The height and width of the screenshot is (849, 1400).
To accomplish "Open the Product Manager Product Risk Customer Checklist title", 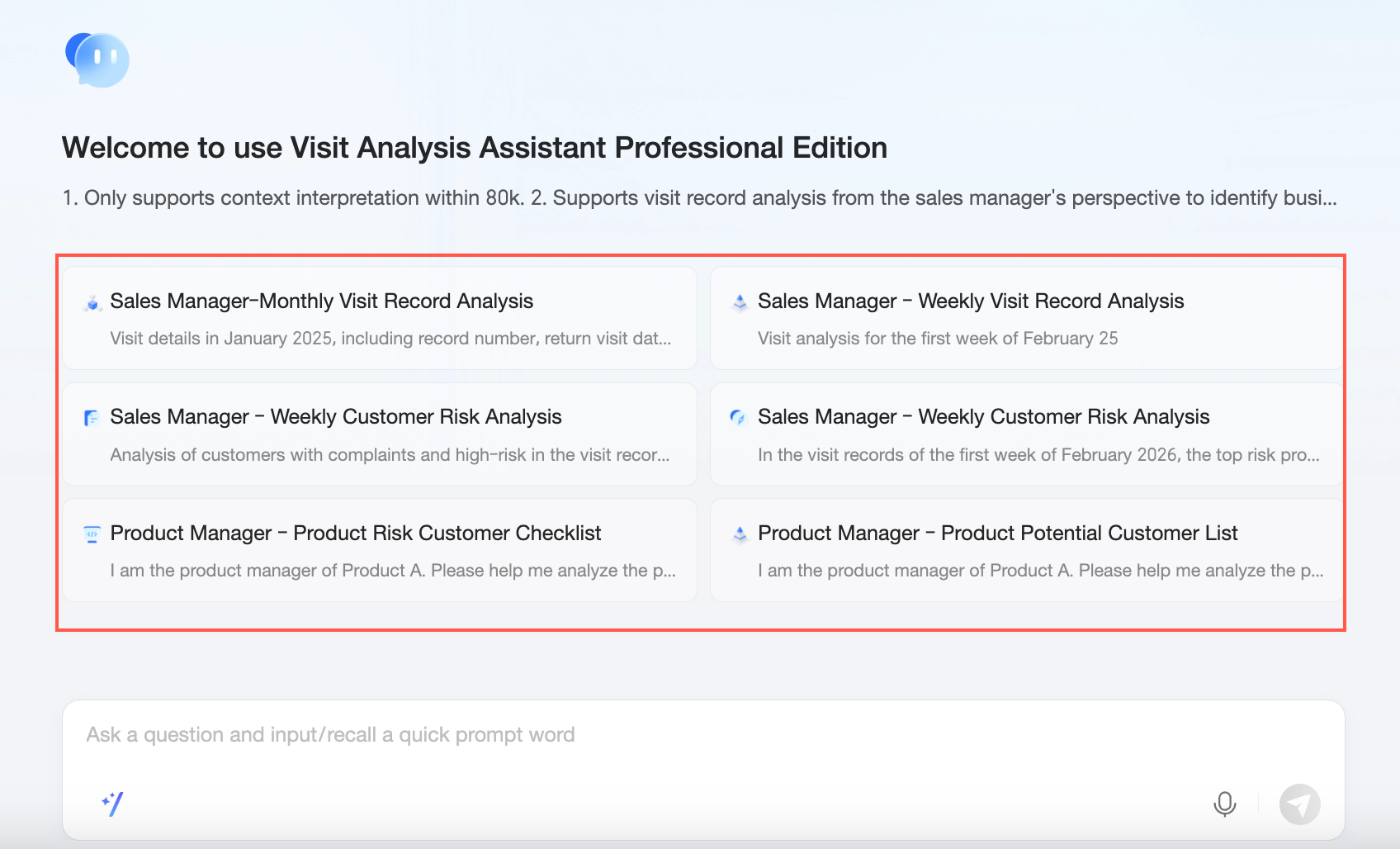I will [x=355, y=534].
